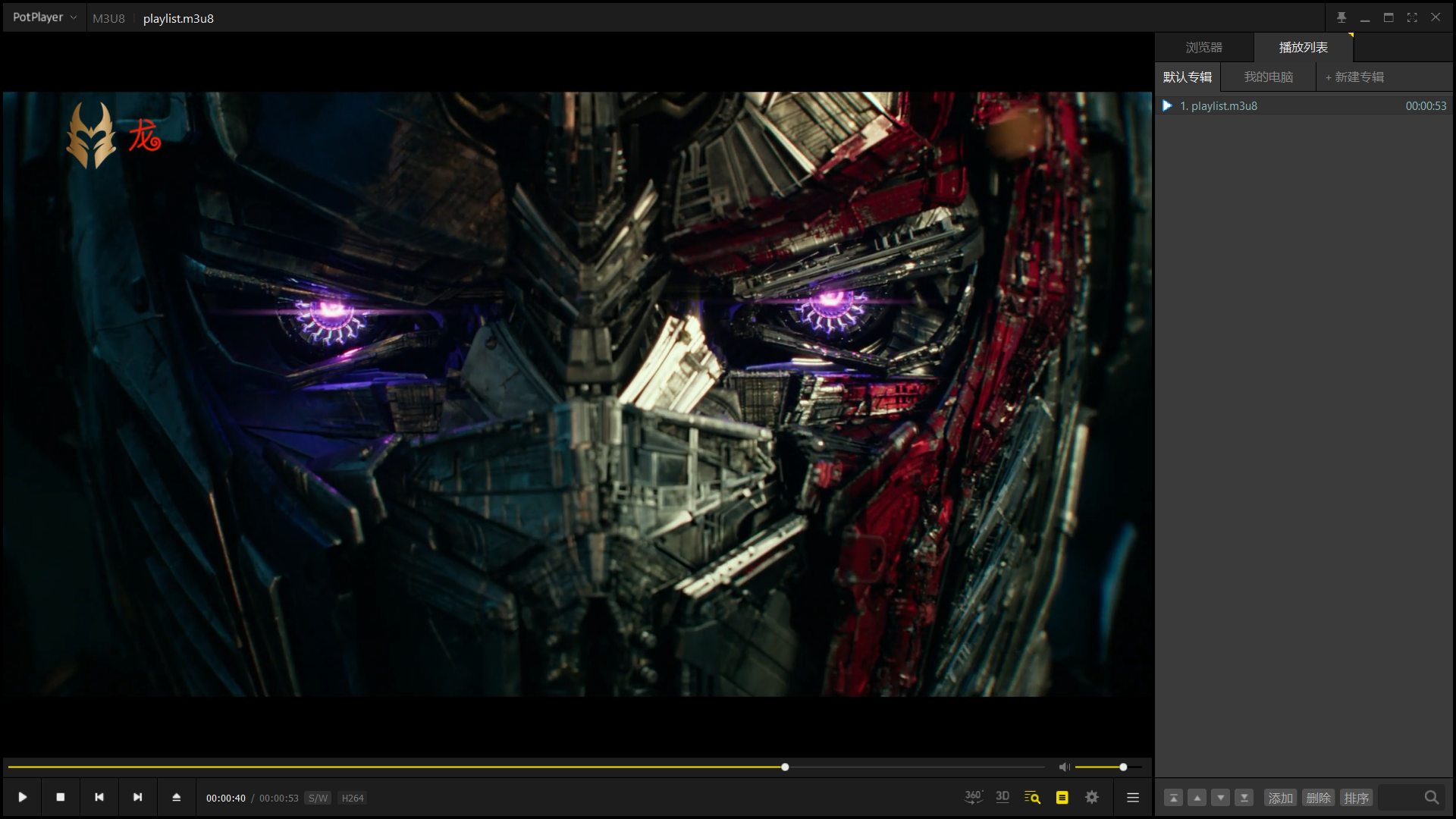This screenshot has height=819, width=1456.
Task: Switch to fullscreen mode
Action: [1412, 17]
